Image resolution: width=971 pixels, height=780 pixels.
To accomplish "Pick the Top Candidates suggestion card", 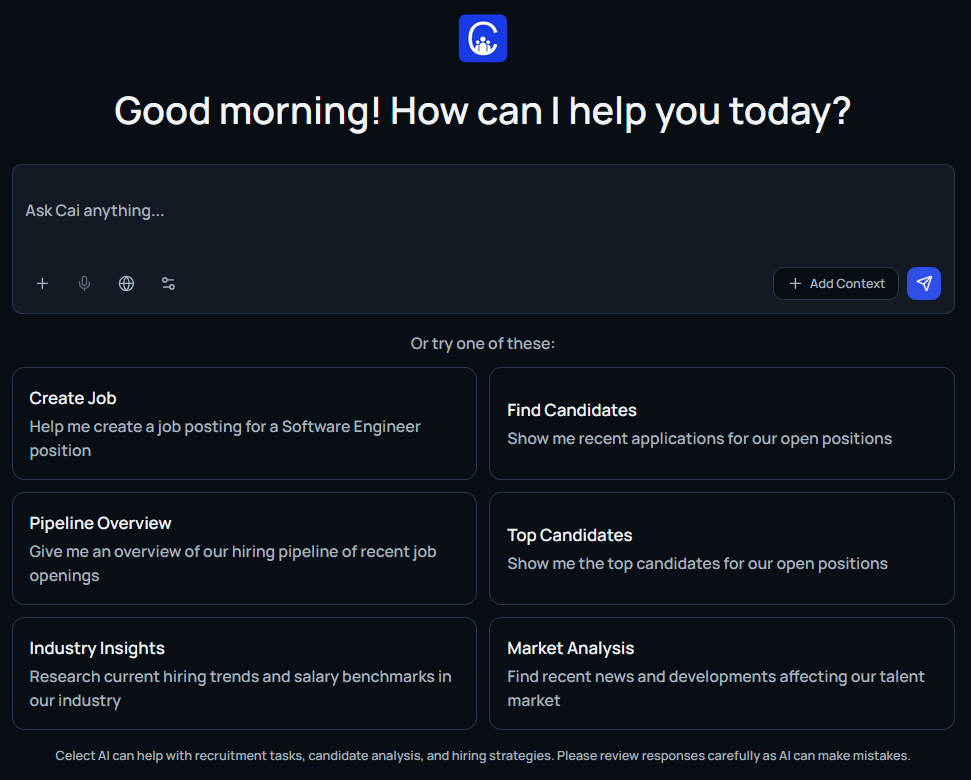I will [x=721, y=548].
